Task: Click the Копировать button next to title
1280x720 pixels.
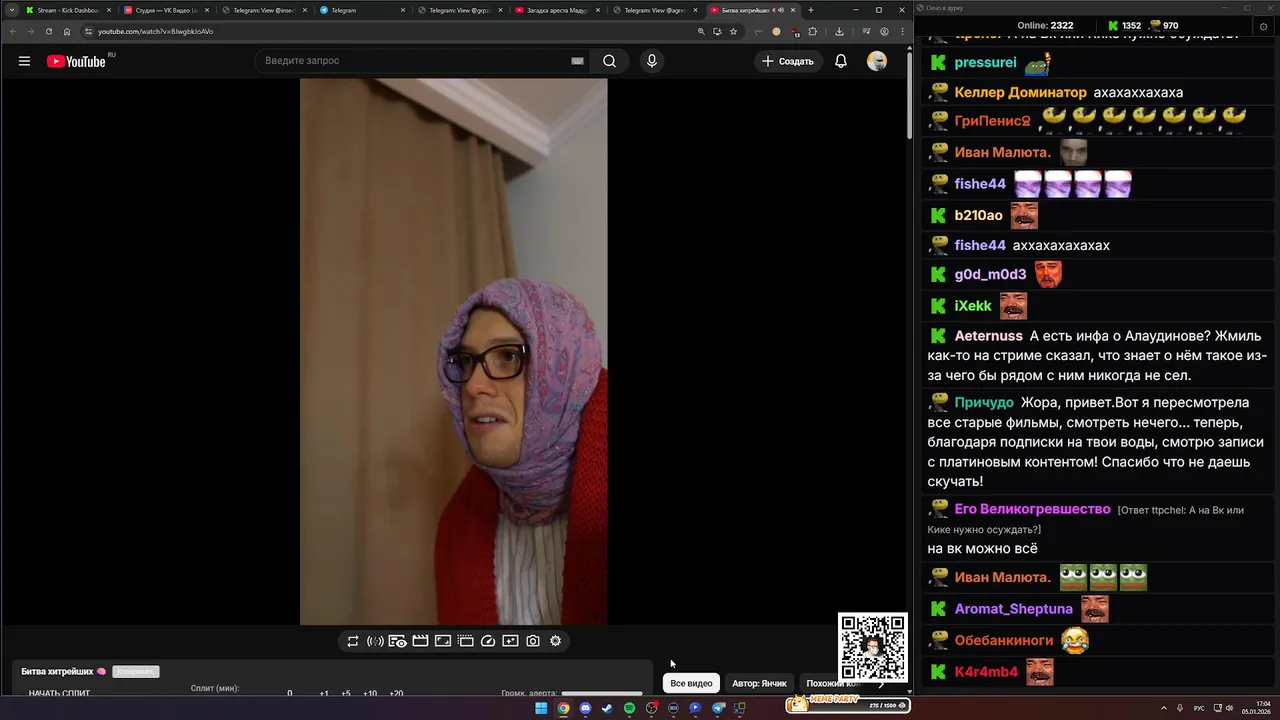Action: (136, 672)
